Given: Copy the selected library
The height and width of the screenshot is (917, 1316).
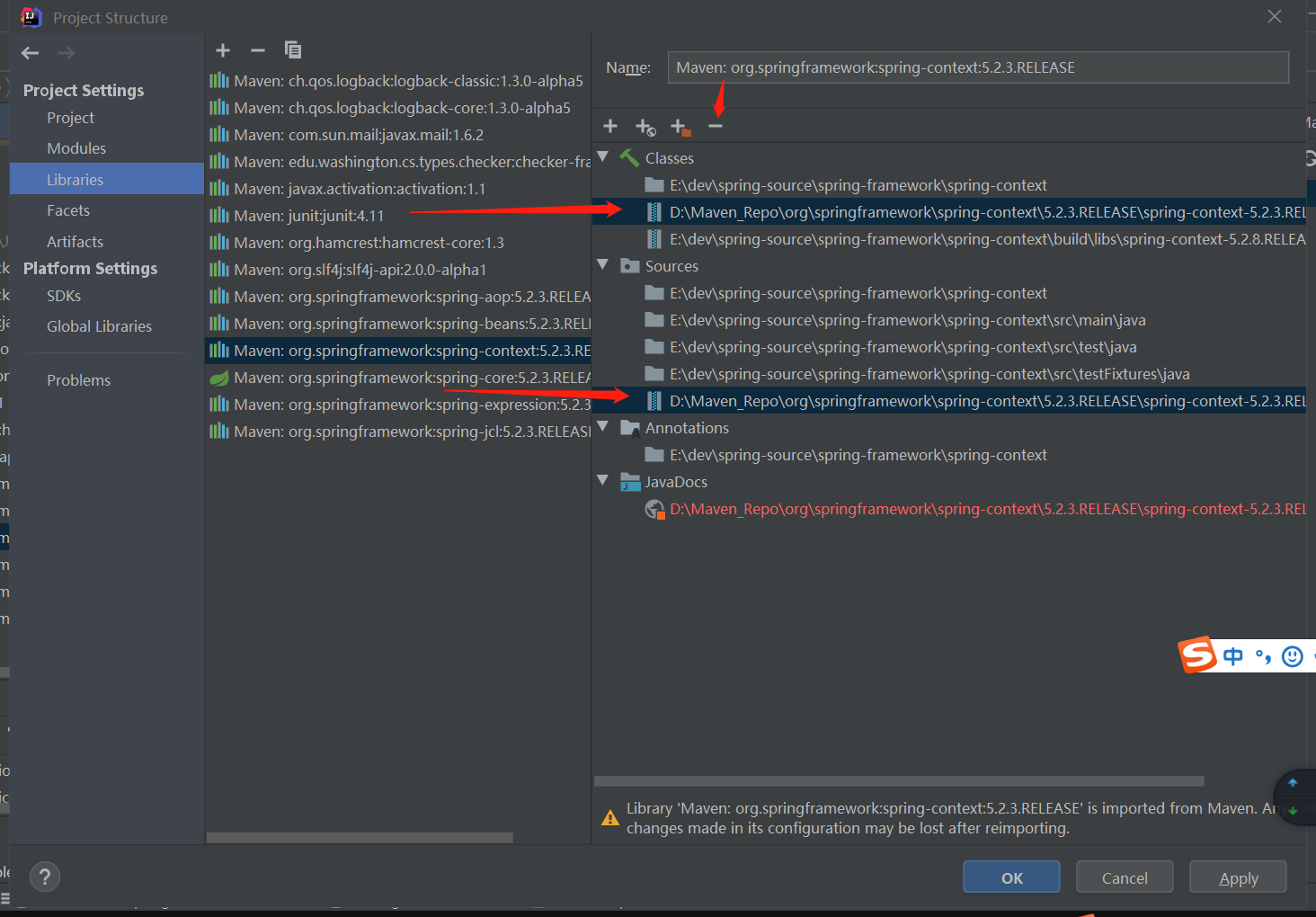Looking at the screenshot, I should coord(293,50).
